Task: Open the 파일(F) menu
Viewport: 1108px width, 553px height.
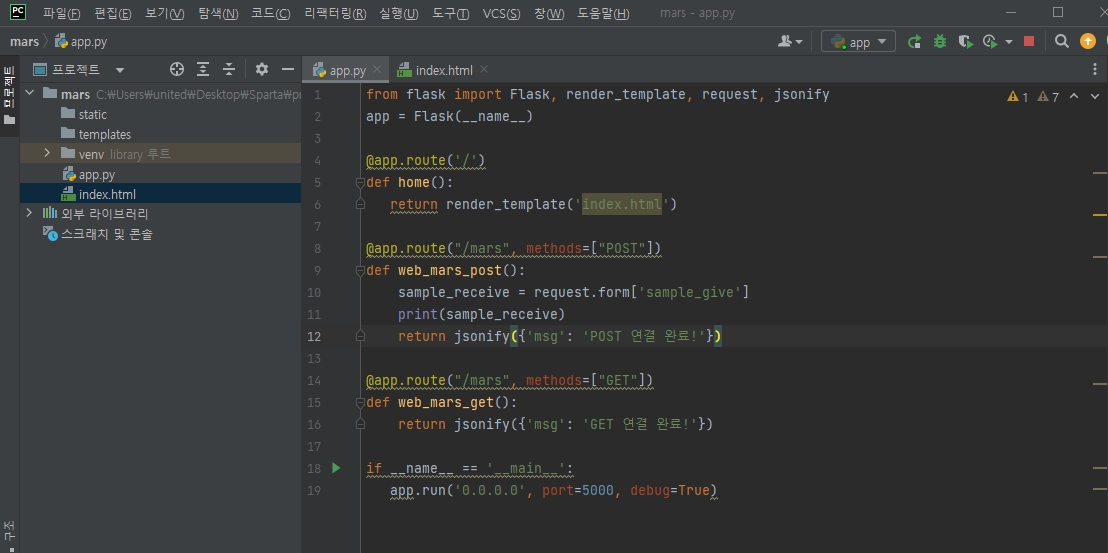Action: (61, 13)
